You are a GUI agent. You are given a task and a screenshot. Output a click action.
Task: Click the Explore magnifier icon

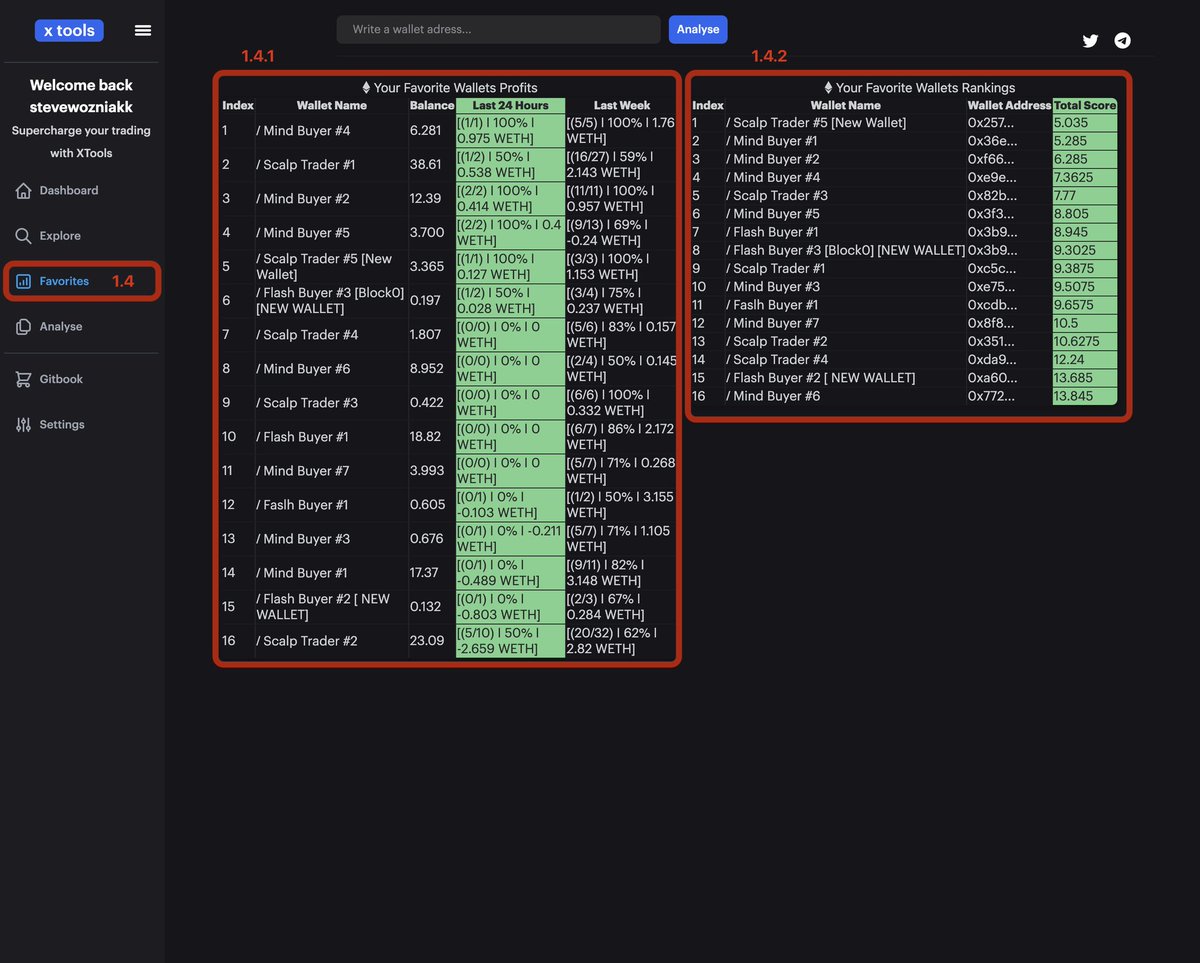click(23, 236)
